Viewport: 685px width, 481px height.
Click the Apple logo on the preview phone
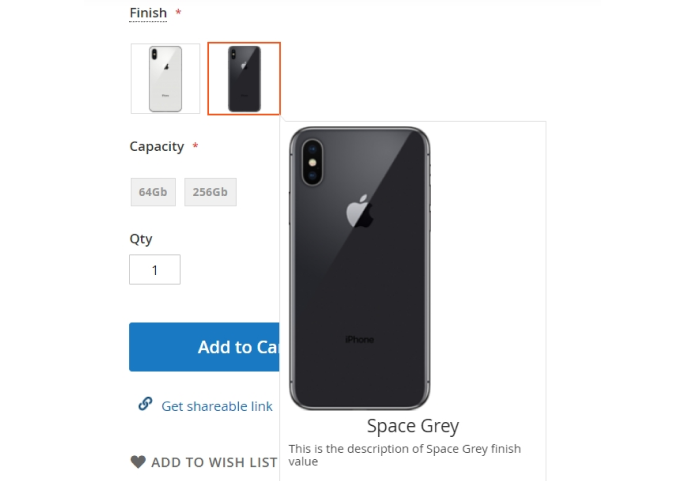[x=358, y=212]
